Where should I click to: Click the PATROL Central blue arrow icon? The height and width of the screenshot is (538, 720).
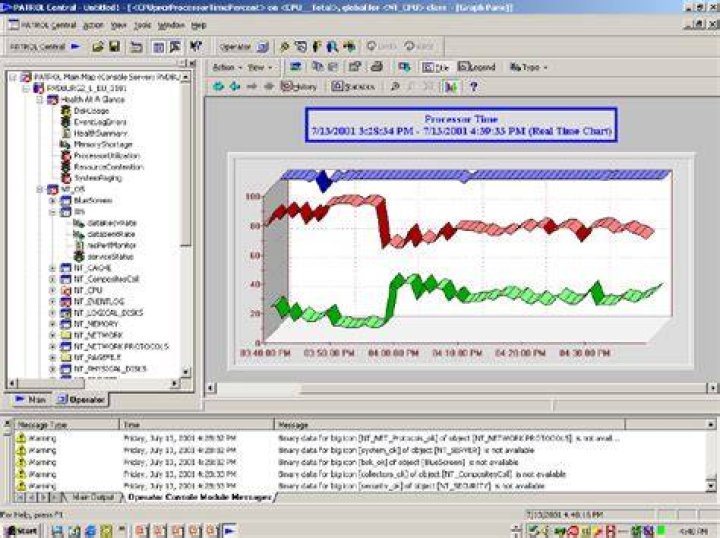pos(76,46)
